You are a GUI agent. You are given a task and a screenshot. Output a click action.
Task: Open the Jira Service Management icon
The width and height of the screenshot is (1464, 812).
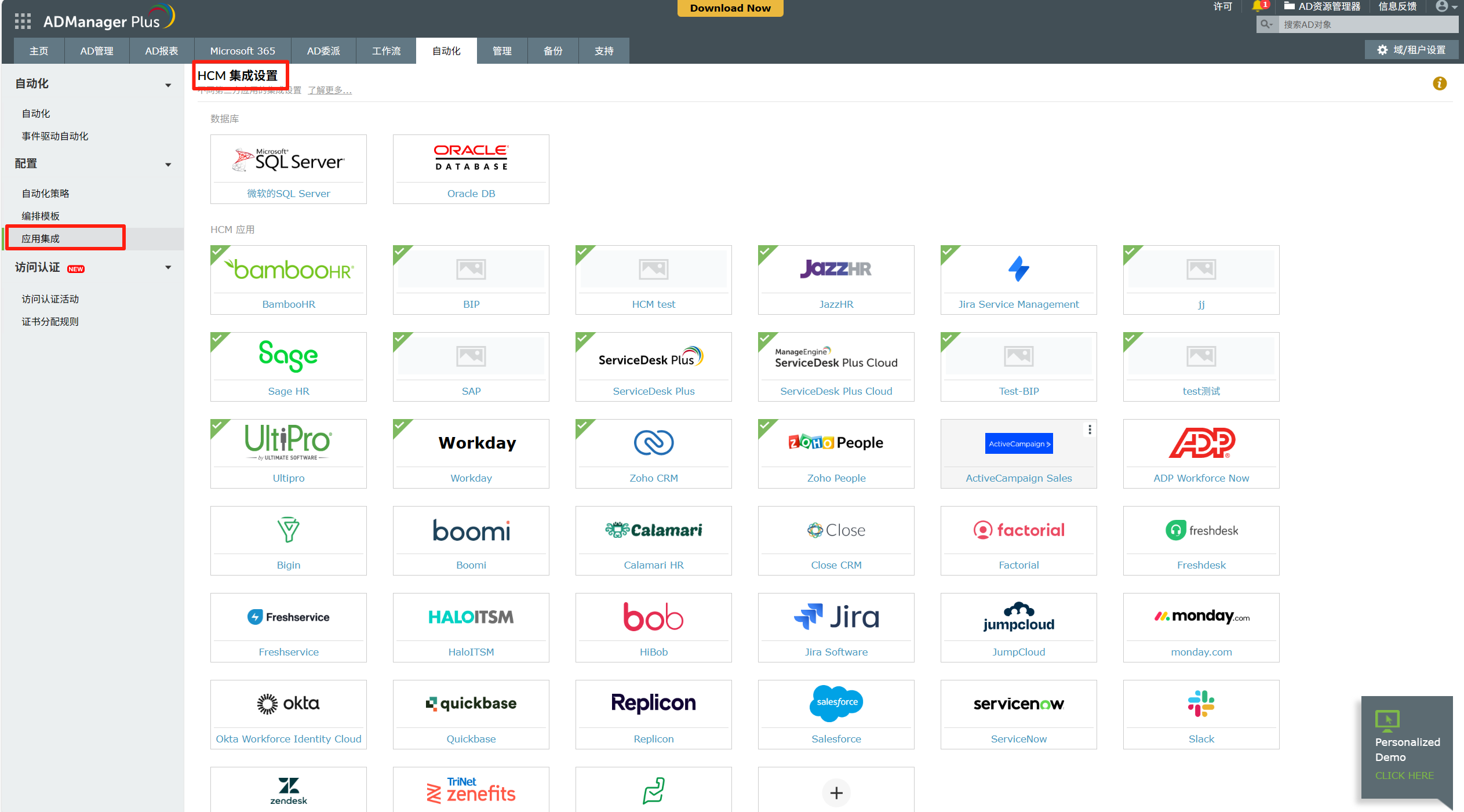click(x=1018, y=269)
